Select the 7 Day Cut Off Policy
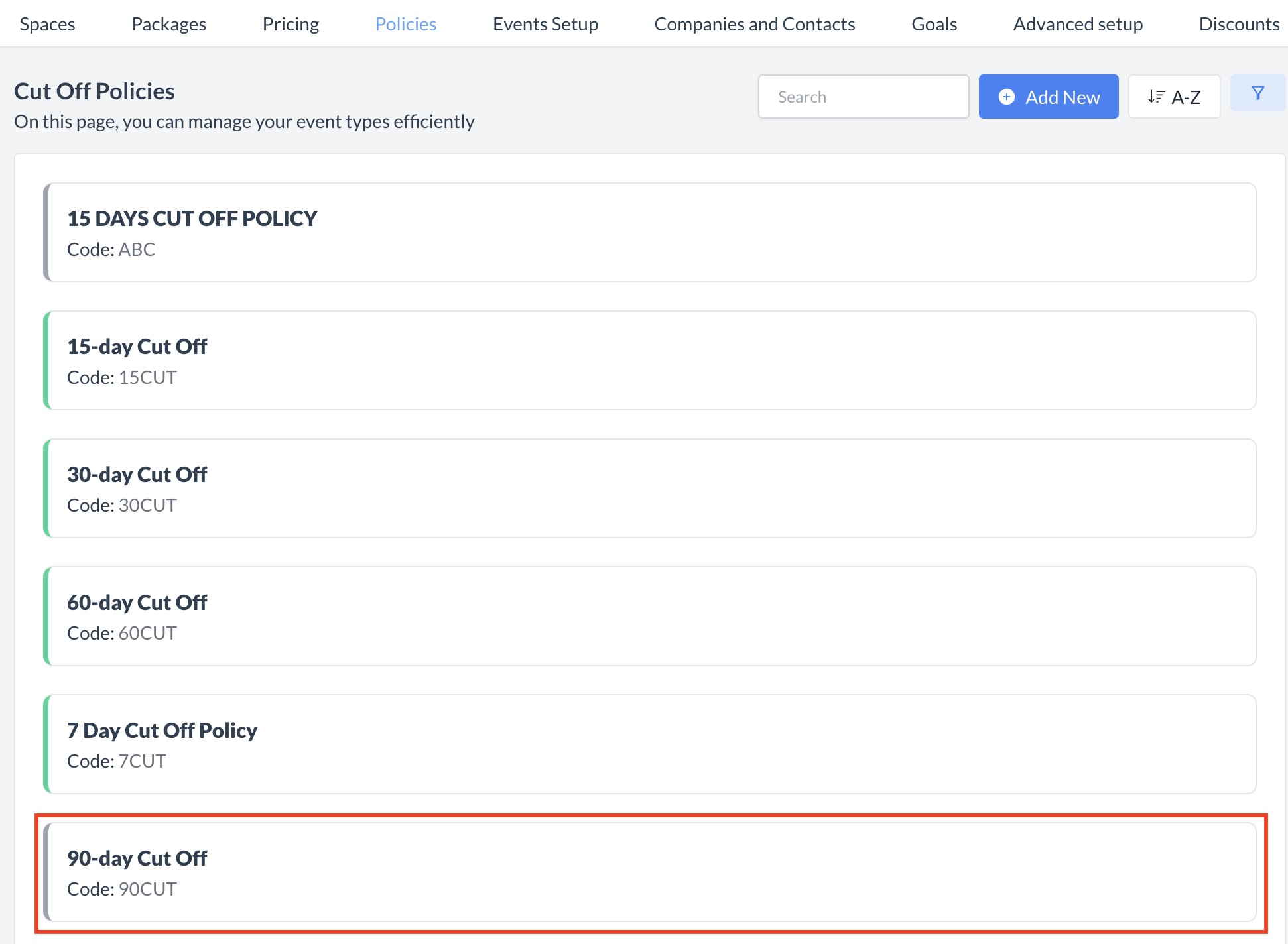Screen dimensions: 1288x944 coord(649,744)
